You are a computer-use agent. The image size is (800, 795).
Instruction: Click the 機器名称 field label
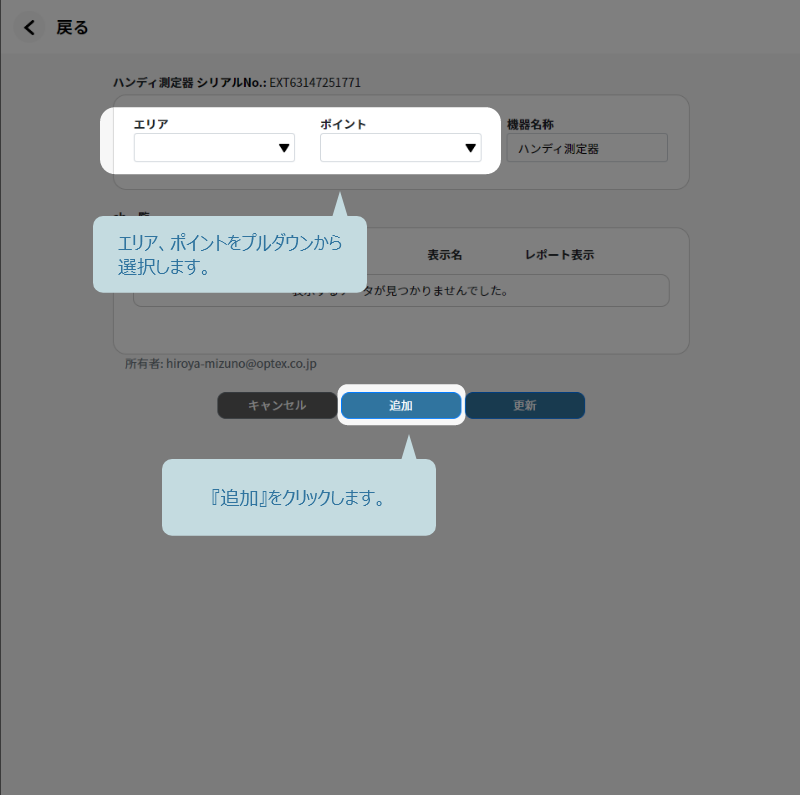pos(531,124)
